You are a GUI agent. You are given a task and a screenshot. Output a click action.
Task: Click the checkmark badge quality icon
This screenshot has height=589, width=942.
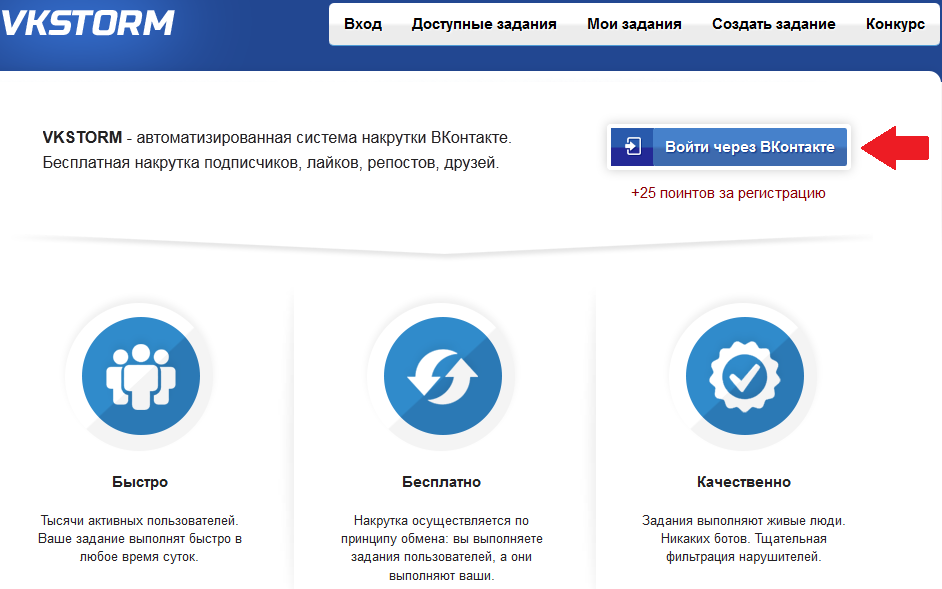pyautogui.click(x=744, y=376)
